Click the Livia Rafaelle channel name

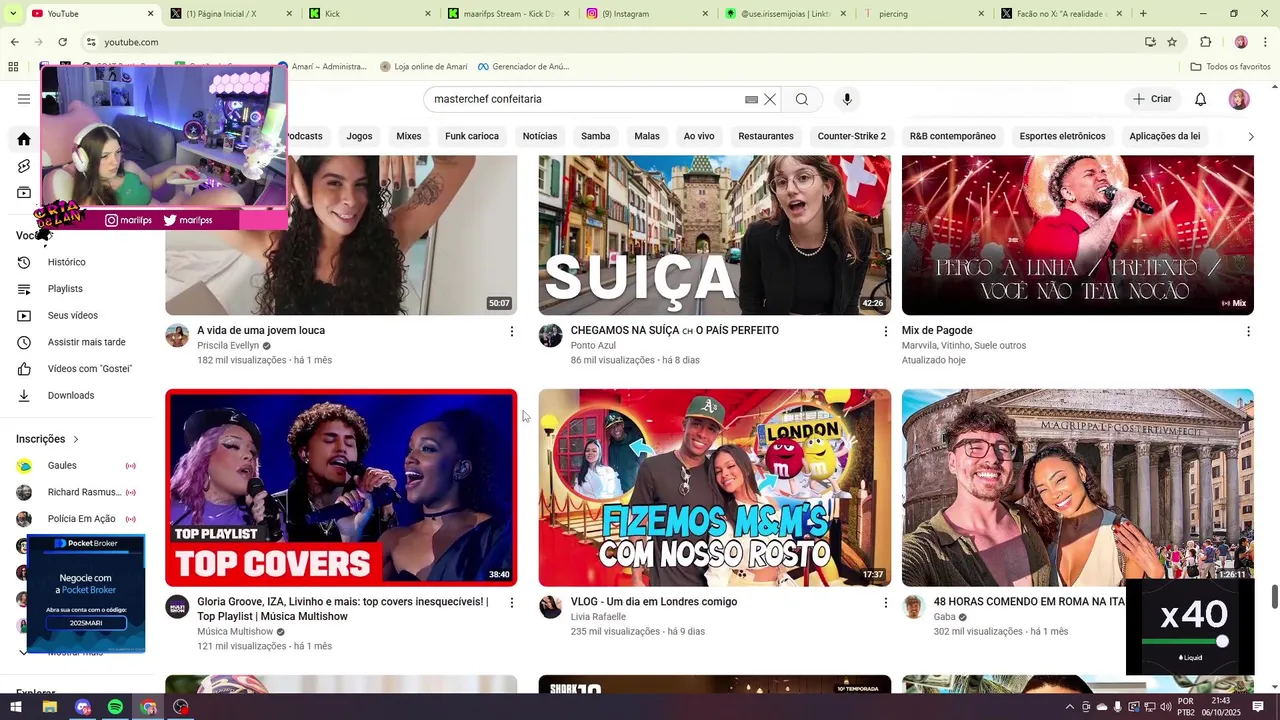(x=598, y=617)
